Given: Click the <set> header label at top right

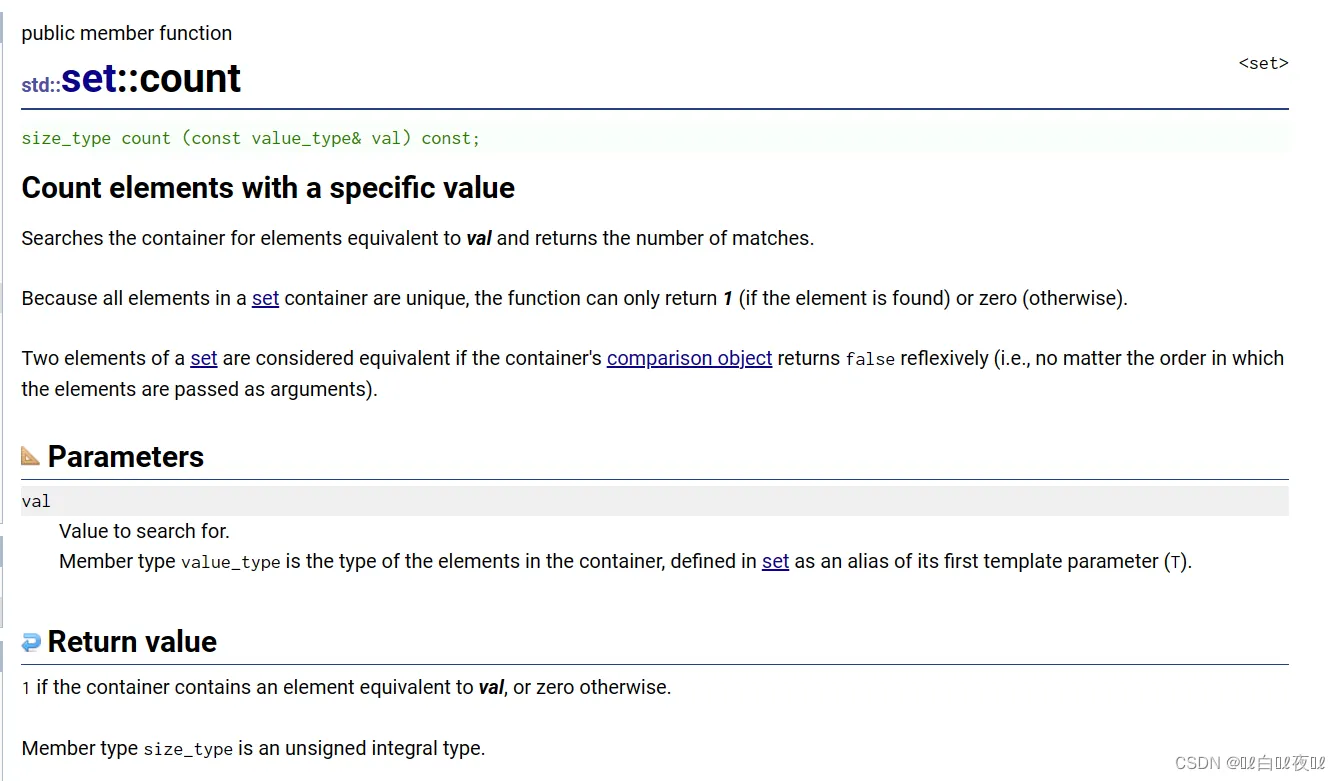Looking at the screenshot, I should coord(1263,63).
